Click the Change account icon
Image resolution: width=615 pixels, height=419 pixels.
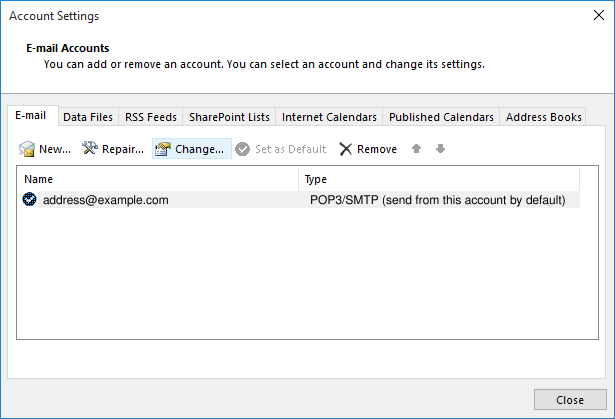coord(163,149)
